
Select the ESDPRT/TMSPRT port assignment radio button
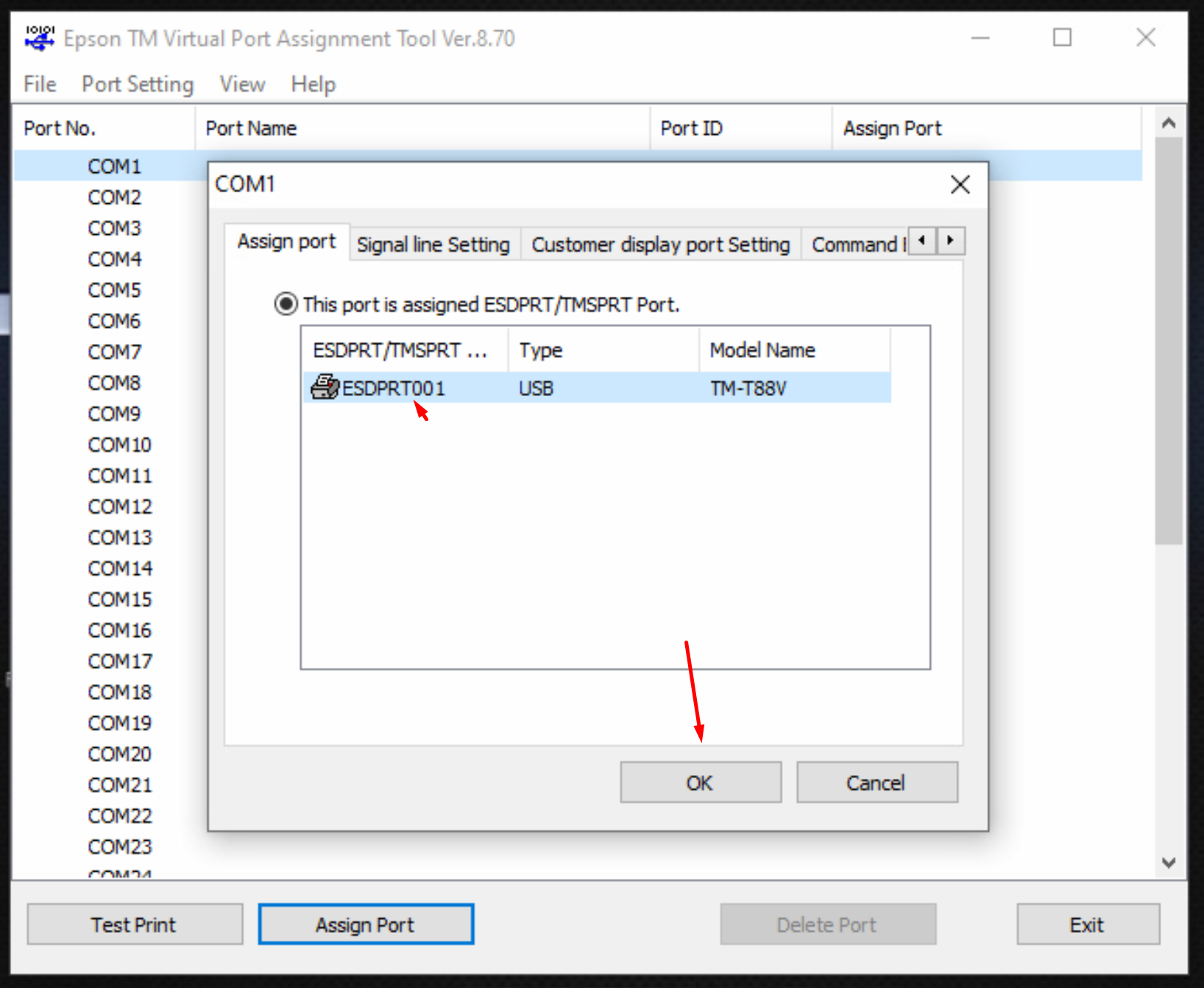[286, 304]
